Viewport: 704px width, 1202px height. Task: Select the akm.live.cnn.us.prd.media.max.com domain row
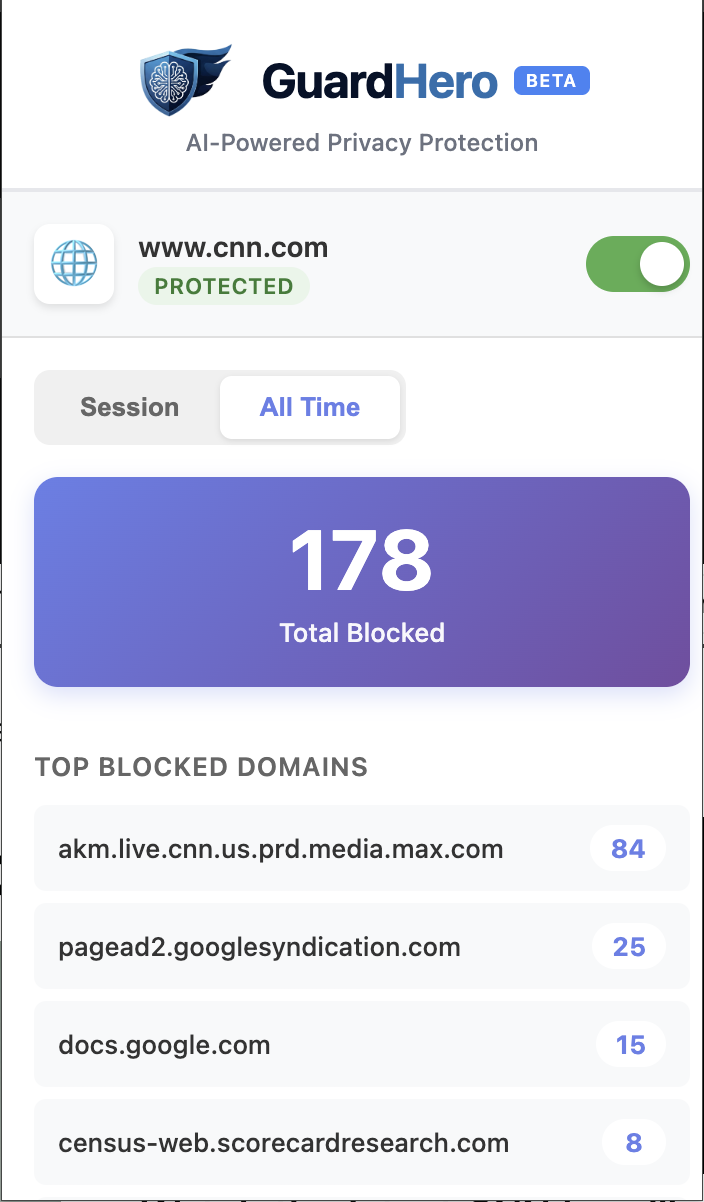tap(280, 849)
